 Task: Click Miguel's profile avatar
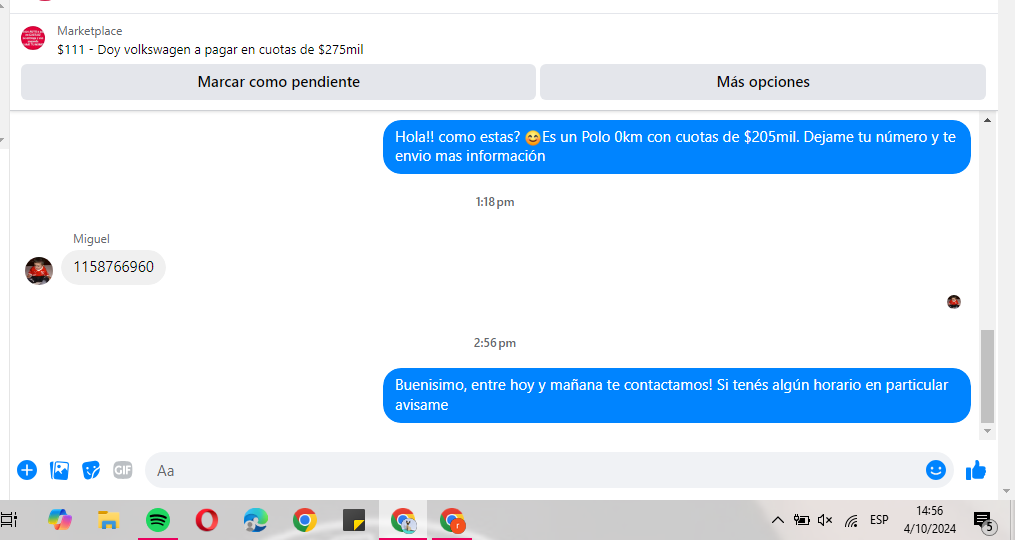(39, 271)
